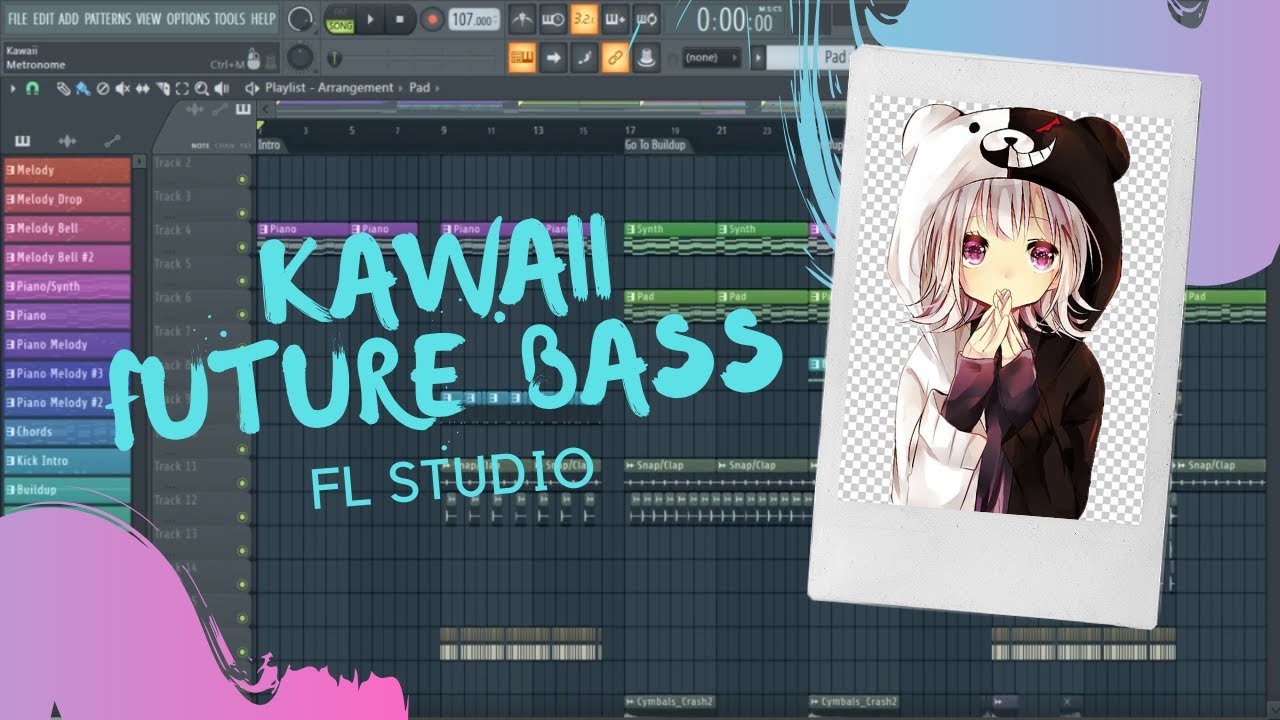The width and height of the screenshot is (1280, 720).
Task: Select the mute tool in playlist toolbar
Action: coord(123,88)
